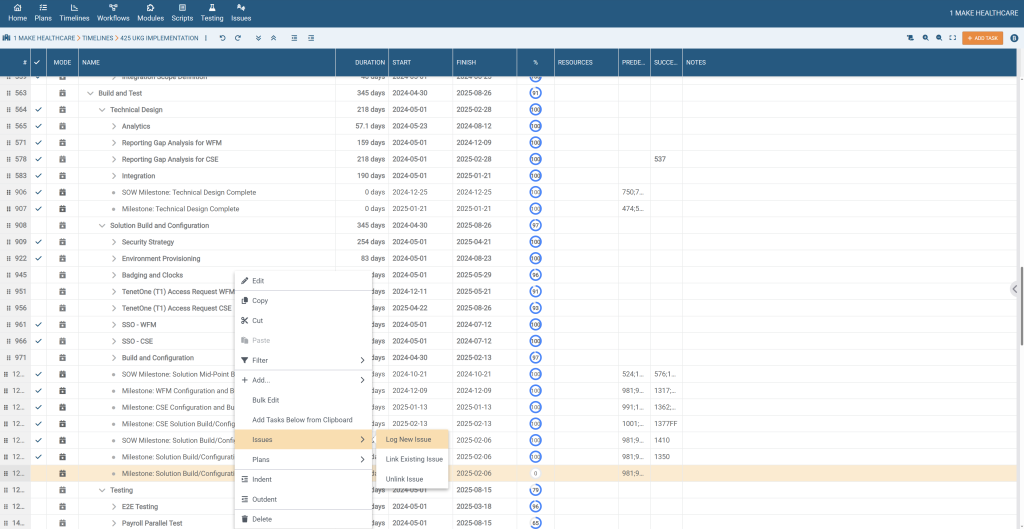Click the 91 percent progress circle on row 563

click(535, 93)
